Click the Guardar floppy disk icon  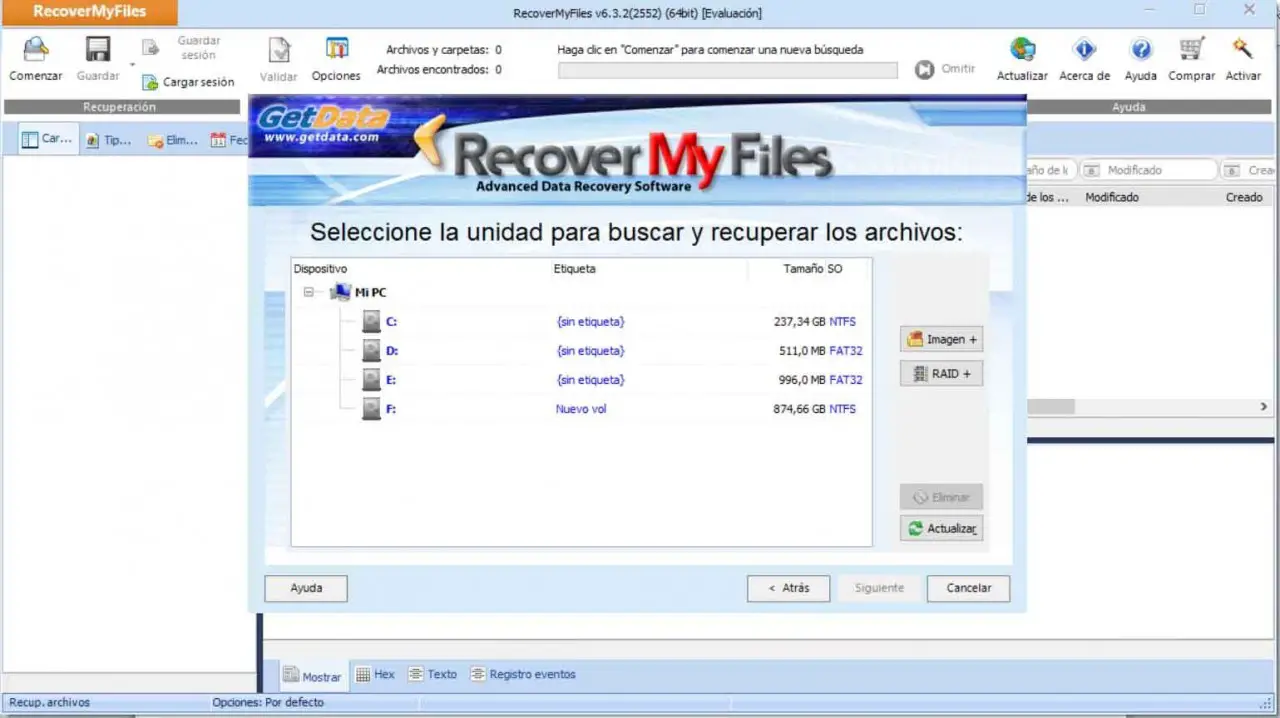[x=98, y=50]
